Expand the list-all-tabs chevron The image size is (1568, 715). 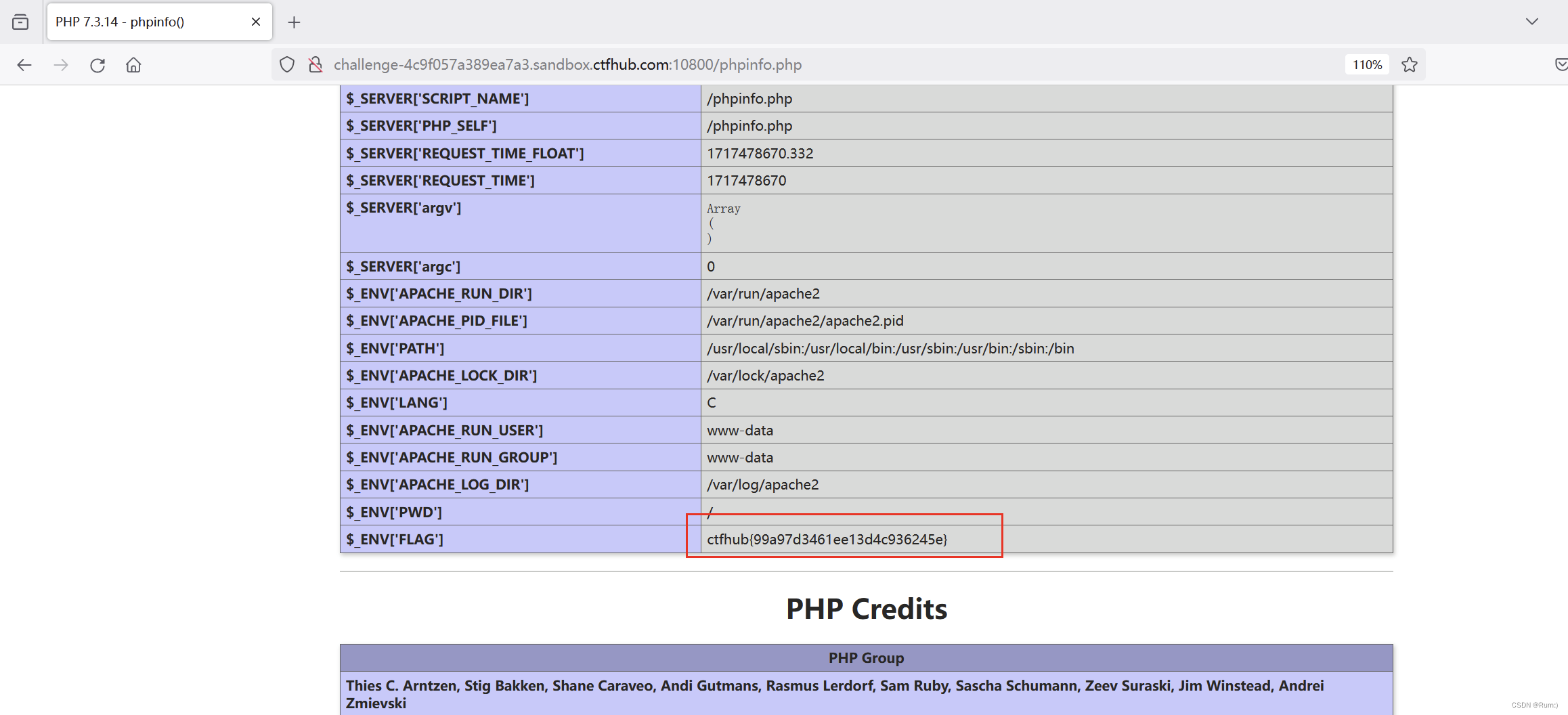pyautogui.click(x=1532, y=22)
